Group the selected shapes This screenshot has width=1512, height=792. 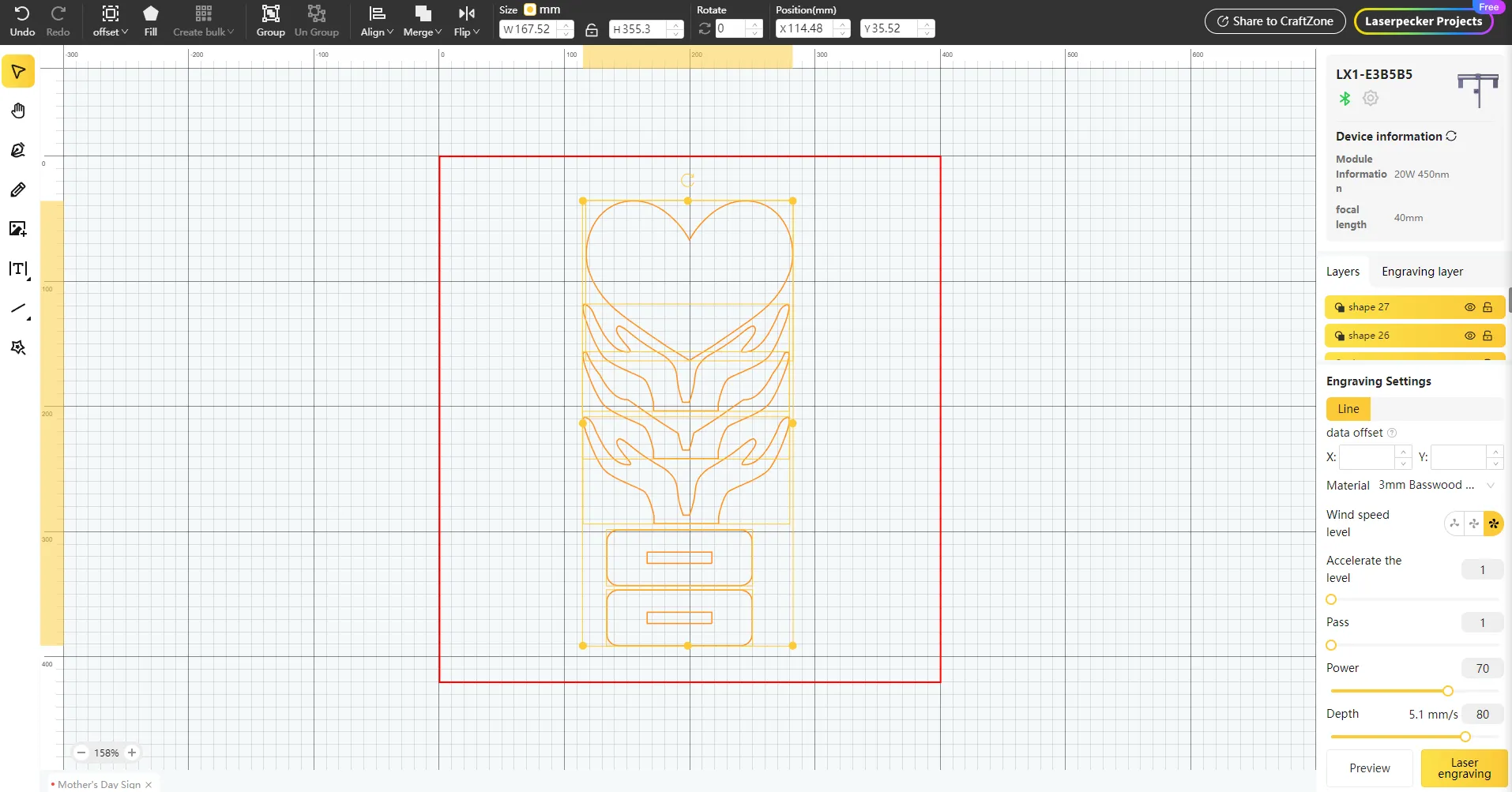270,21
